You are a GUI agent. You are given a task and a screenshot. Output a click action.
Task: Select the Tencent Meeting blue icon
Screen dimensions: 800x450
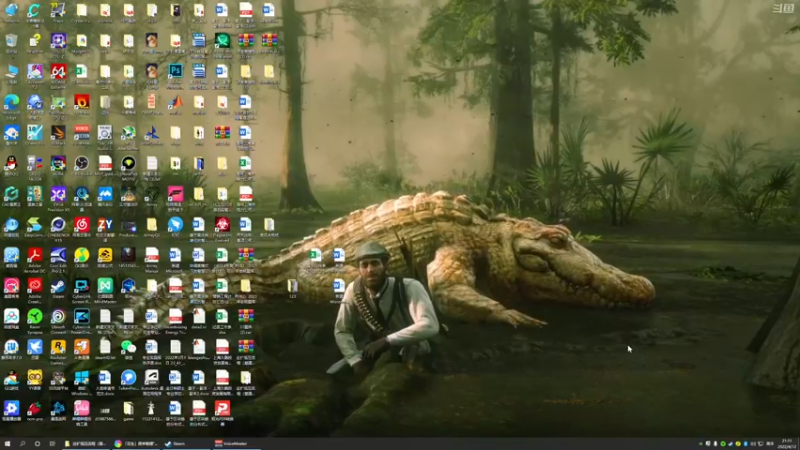(105, 197)
